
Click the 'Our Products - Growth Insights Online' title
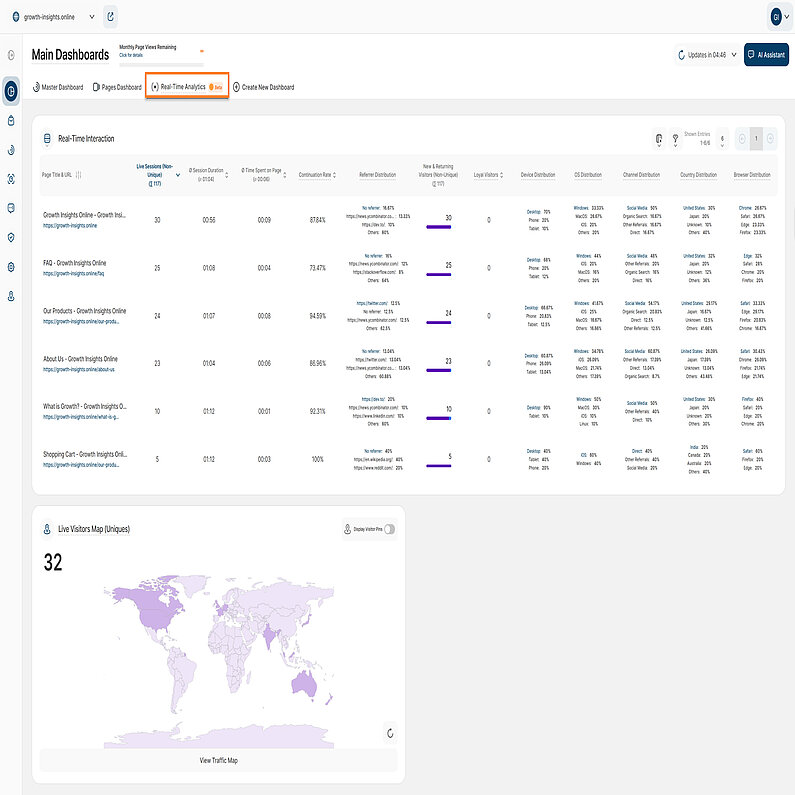tap(85, 311)
